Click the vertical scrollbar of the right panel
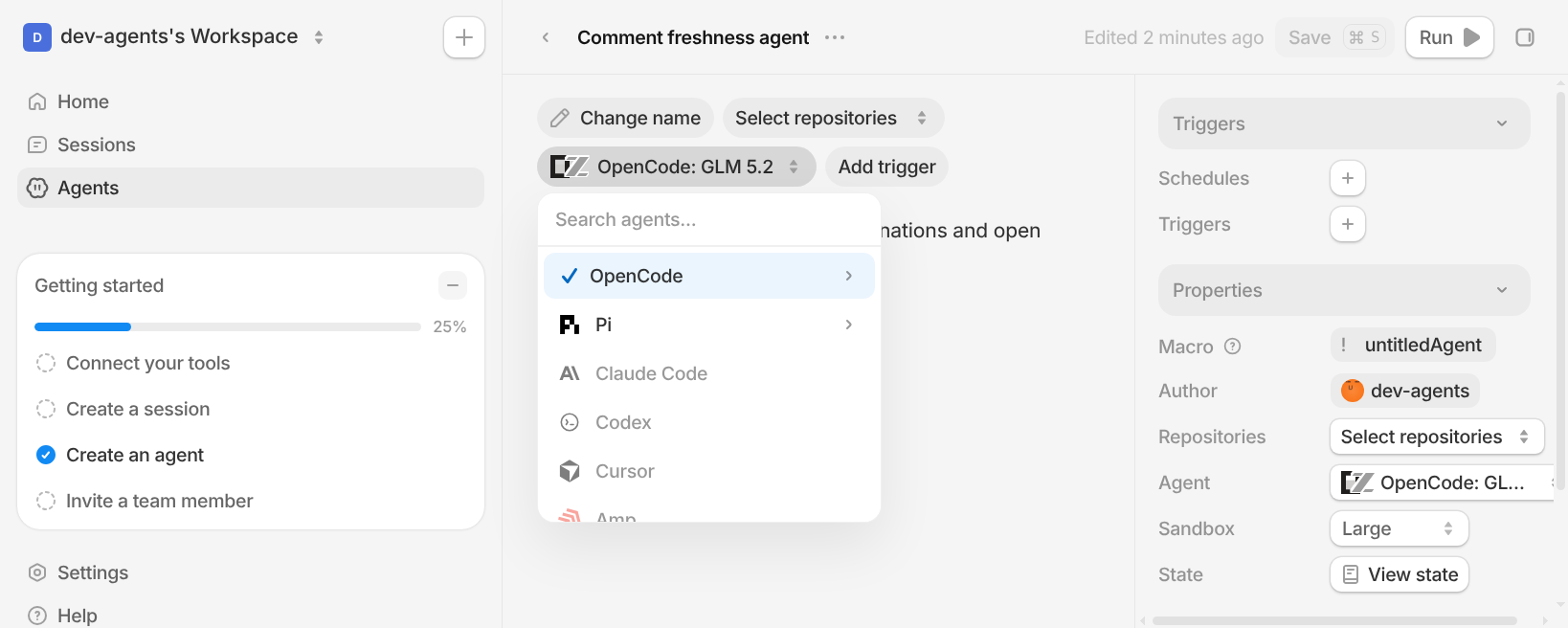Viewport: 1568px width, 628px height. (x=1561, y=292)
